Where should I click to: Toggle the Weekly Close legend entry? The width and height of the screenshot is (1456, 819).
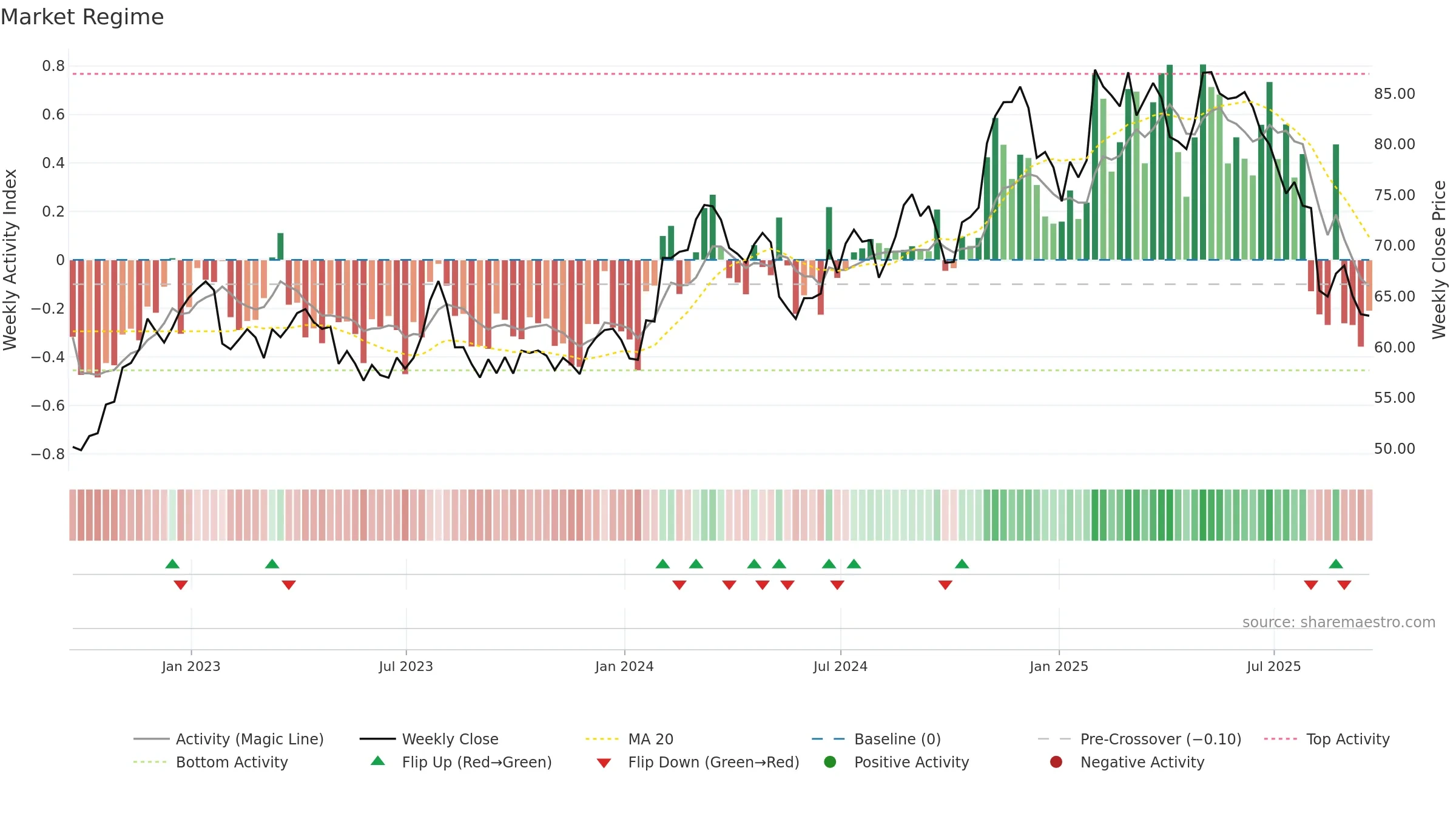point(429,739)
